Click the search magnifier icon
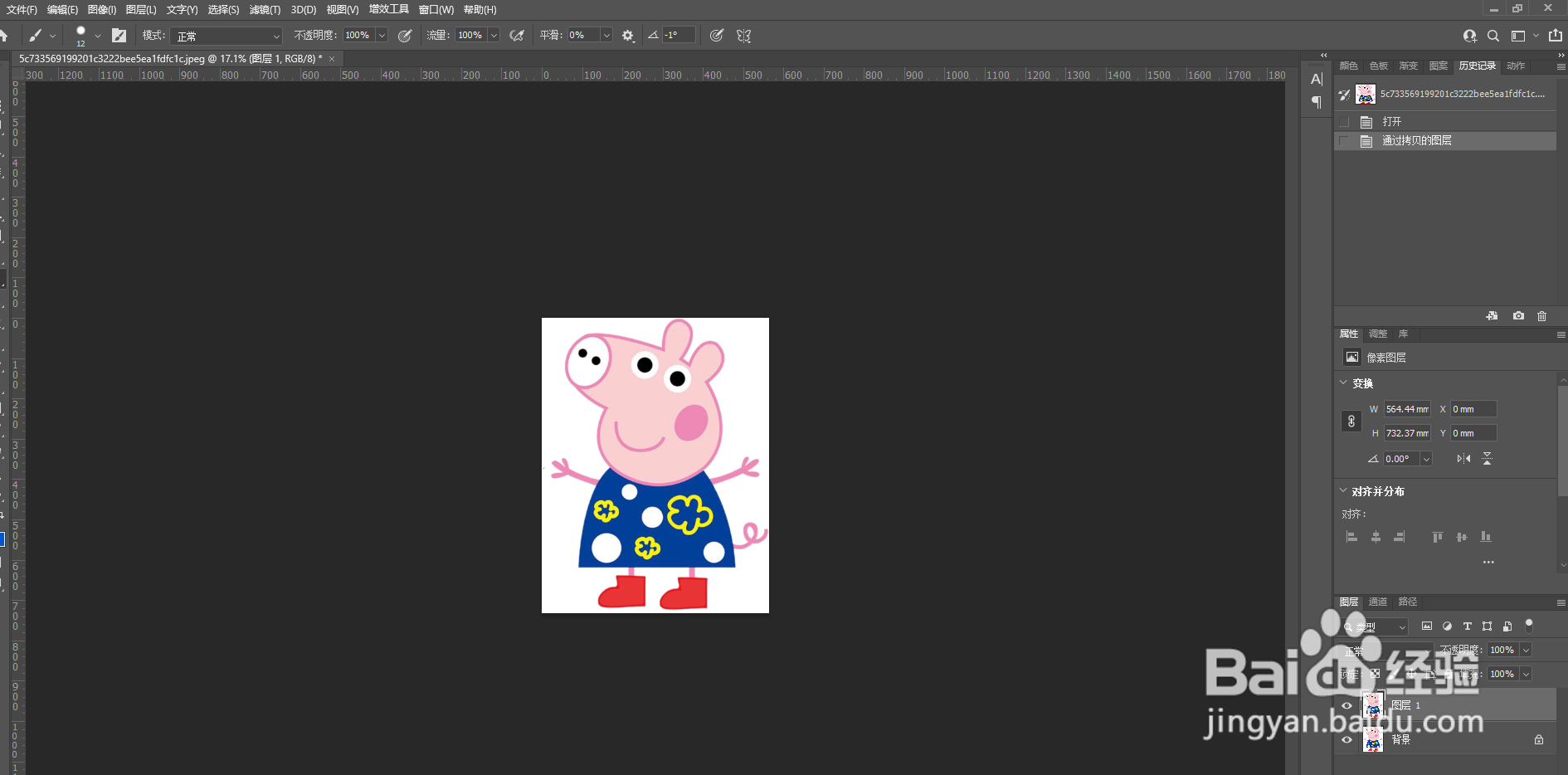This screenshot has height=775, width=1568. tap(1493, 36)
